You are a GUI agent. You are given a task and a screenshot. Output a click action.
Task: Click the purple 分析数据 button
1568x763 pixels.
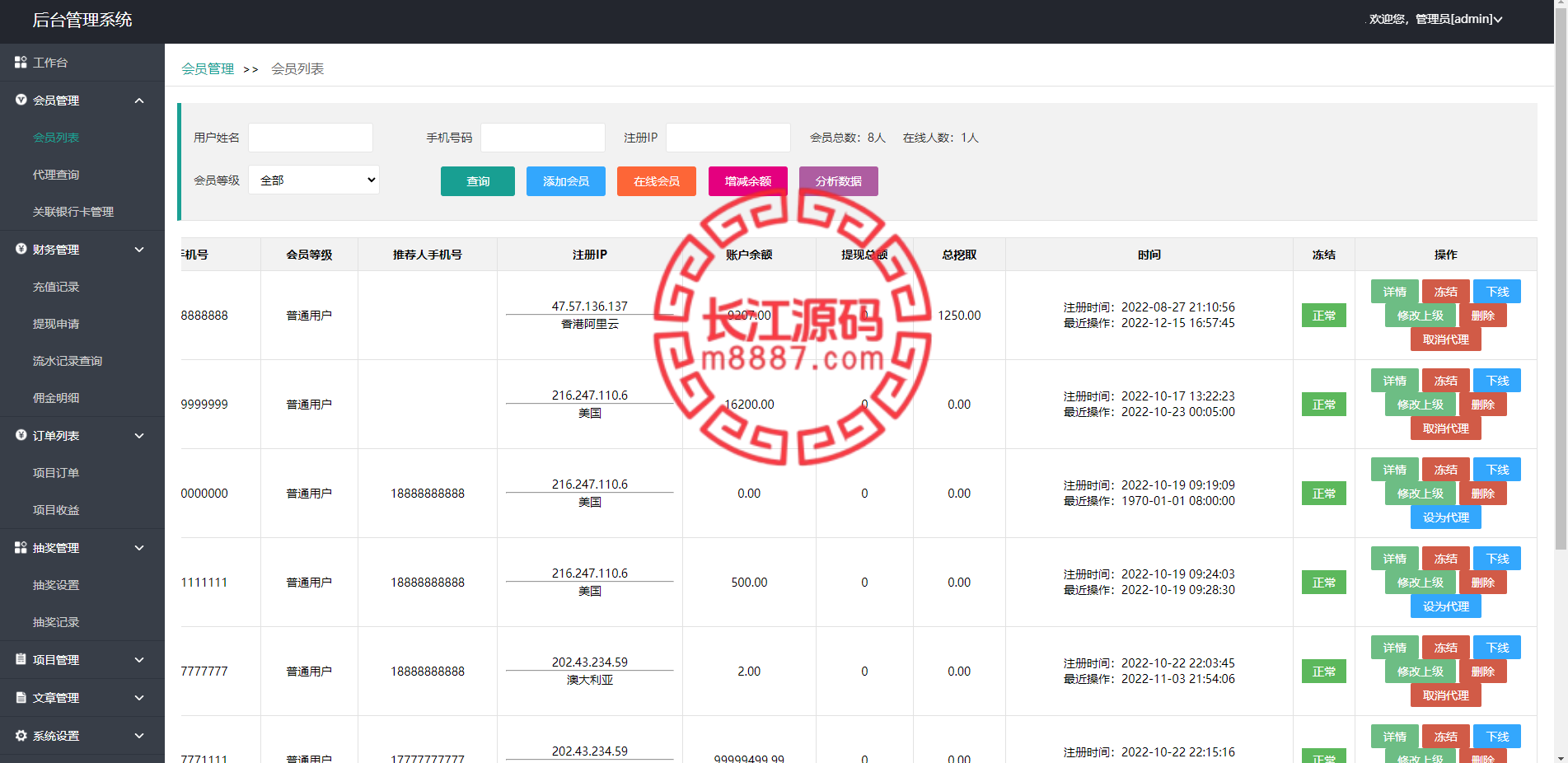pyautogui.click(x=839, y=181)
